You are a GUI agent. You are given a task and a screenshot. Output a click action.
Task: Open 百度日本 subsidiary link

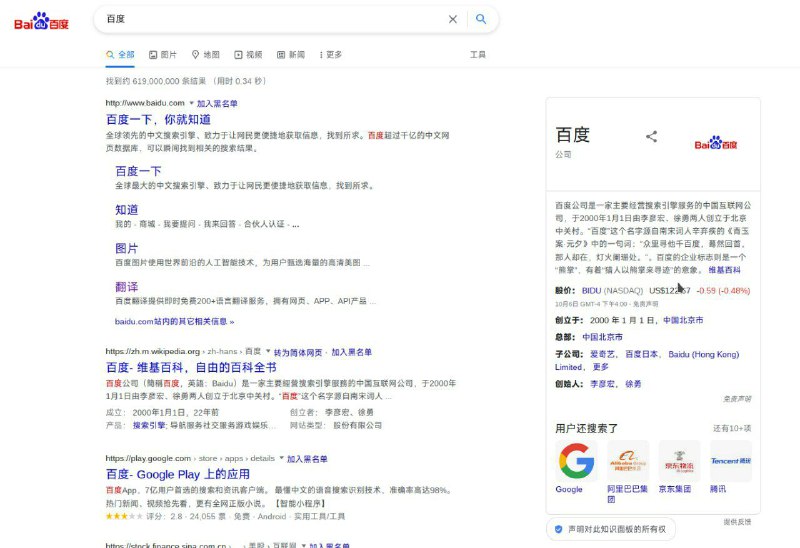tap(641, 354)
